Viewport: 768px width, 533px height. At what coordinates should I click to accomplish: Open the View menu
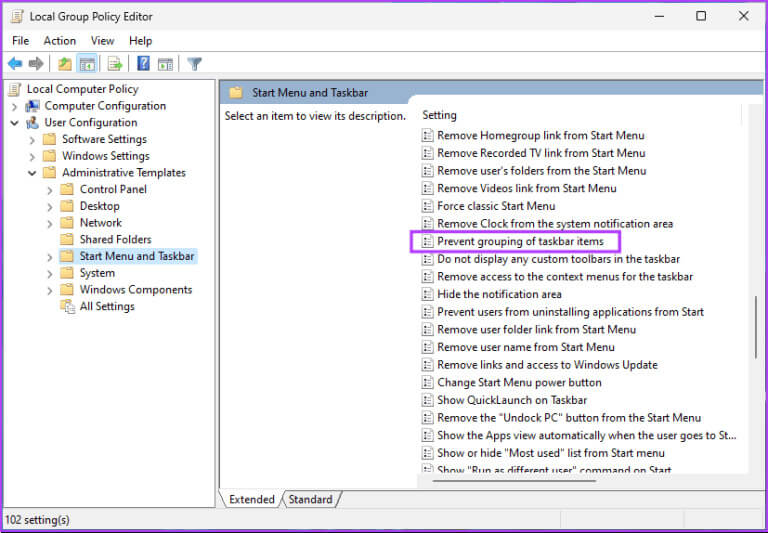pos(102,41)
